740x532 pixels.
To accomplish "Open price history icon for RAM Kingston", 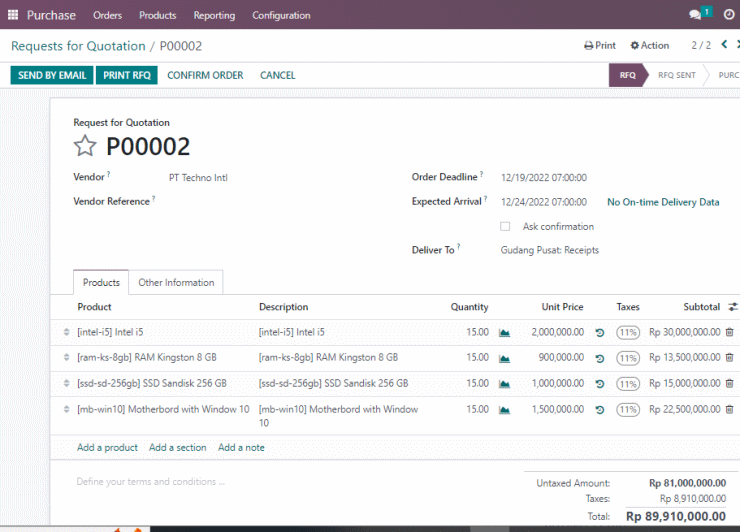I will coord(600,359).
